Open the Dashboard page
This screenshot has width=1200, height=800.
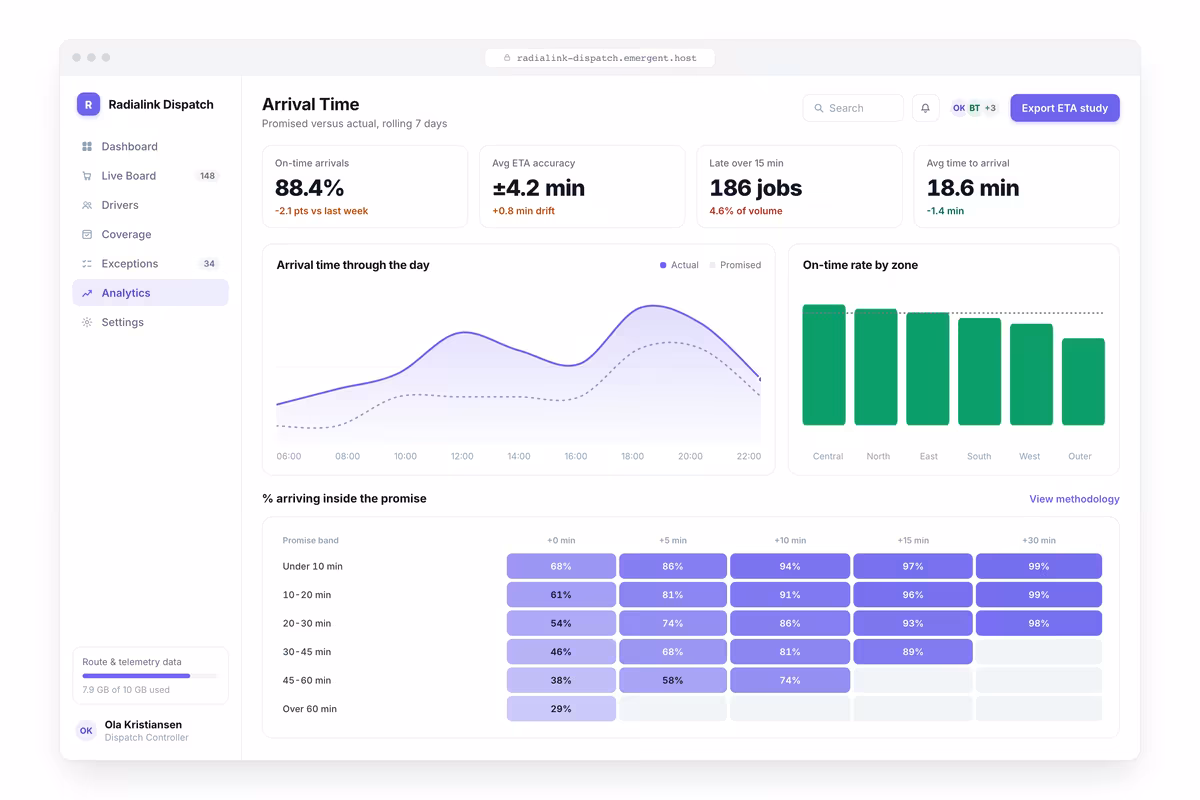[x=150, y=147]
